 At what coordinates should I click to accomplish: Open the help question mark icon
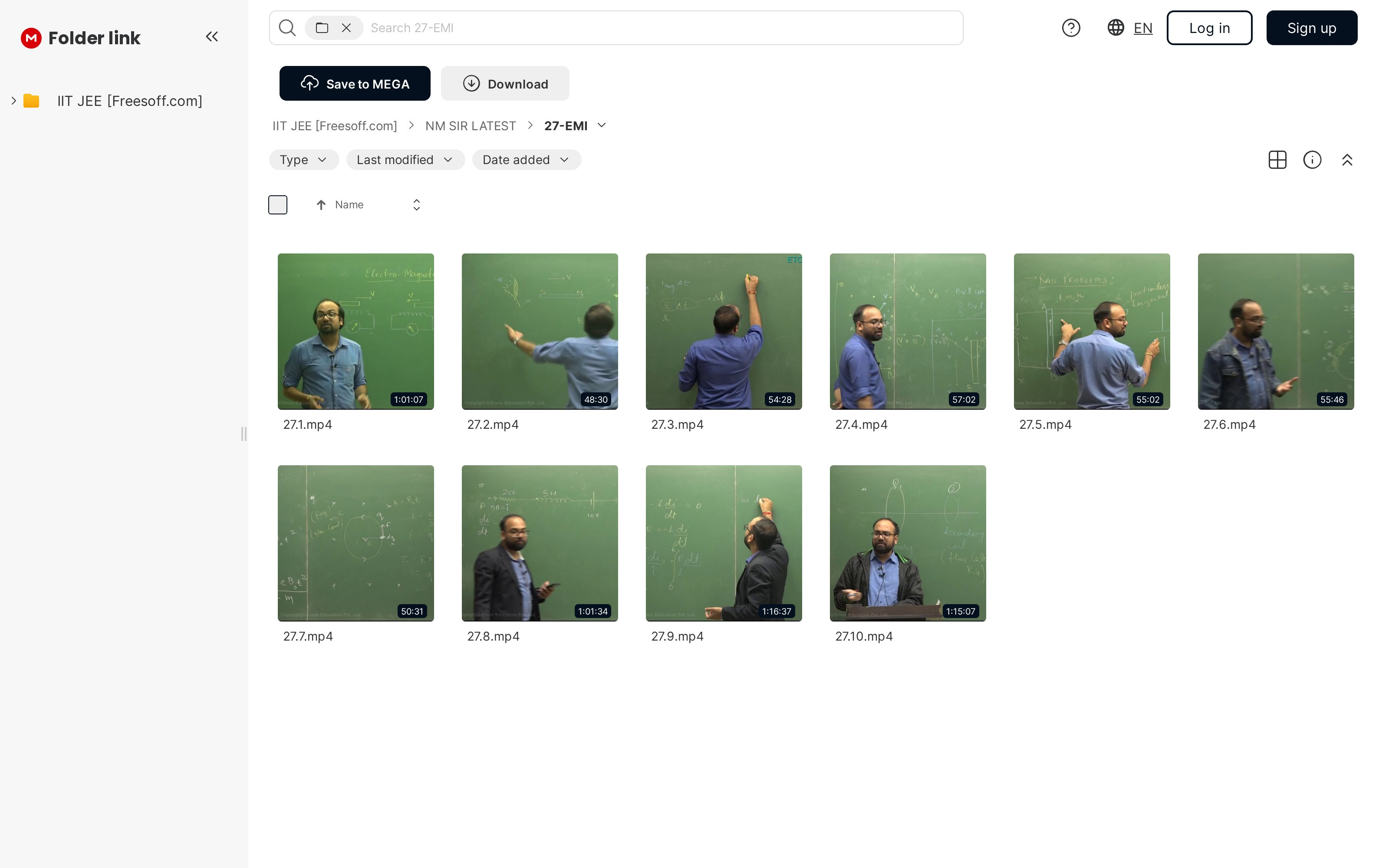tap(1070, 27)
